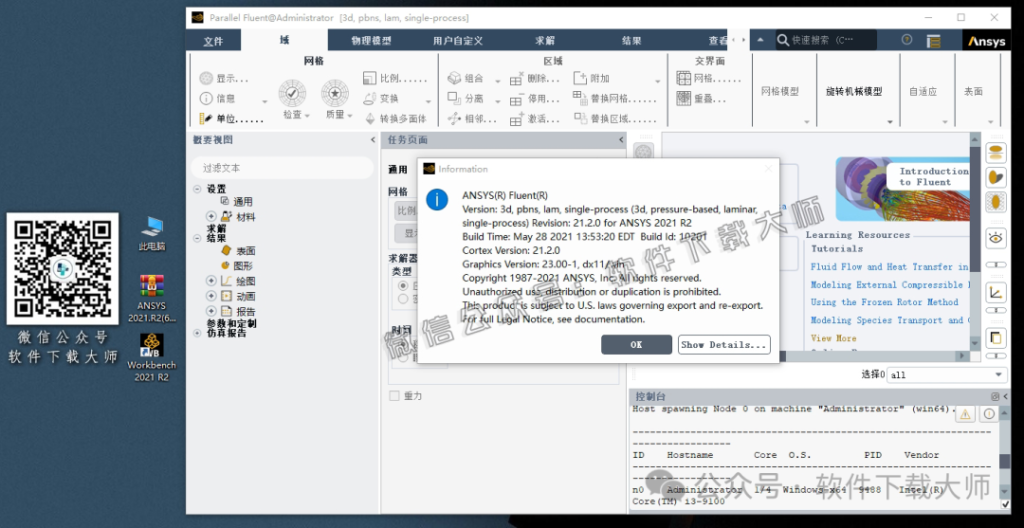Click the 过滤文本 filter field
Screen dimensions: 1024x528
282,168
